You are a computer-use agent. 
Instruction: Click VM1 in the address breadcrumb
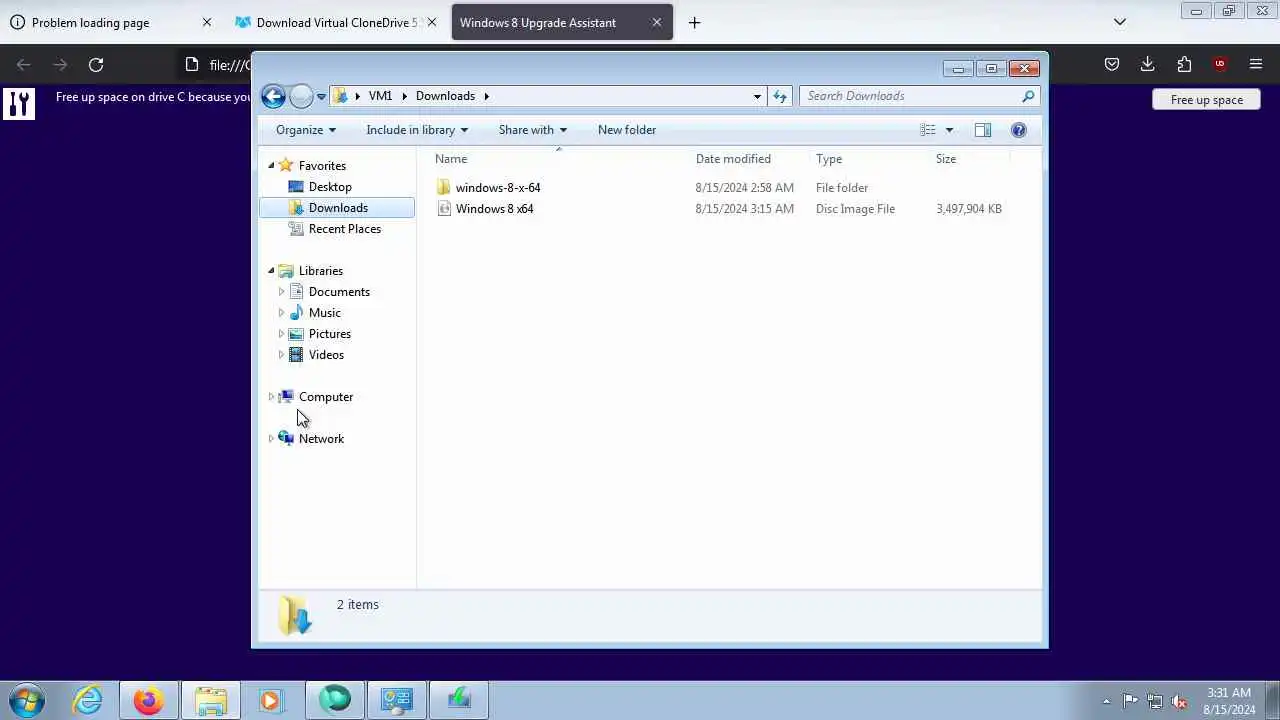click(x=380, y=96)
